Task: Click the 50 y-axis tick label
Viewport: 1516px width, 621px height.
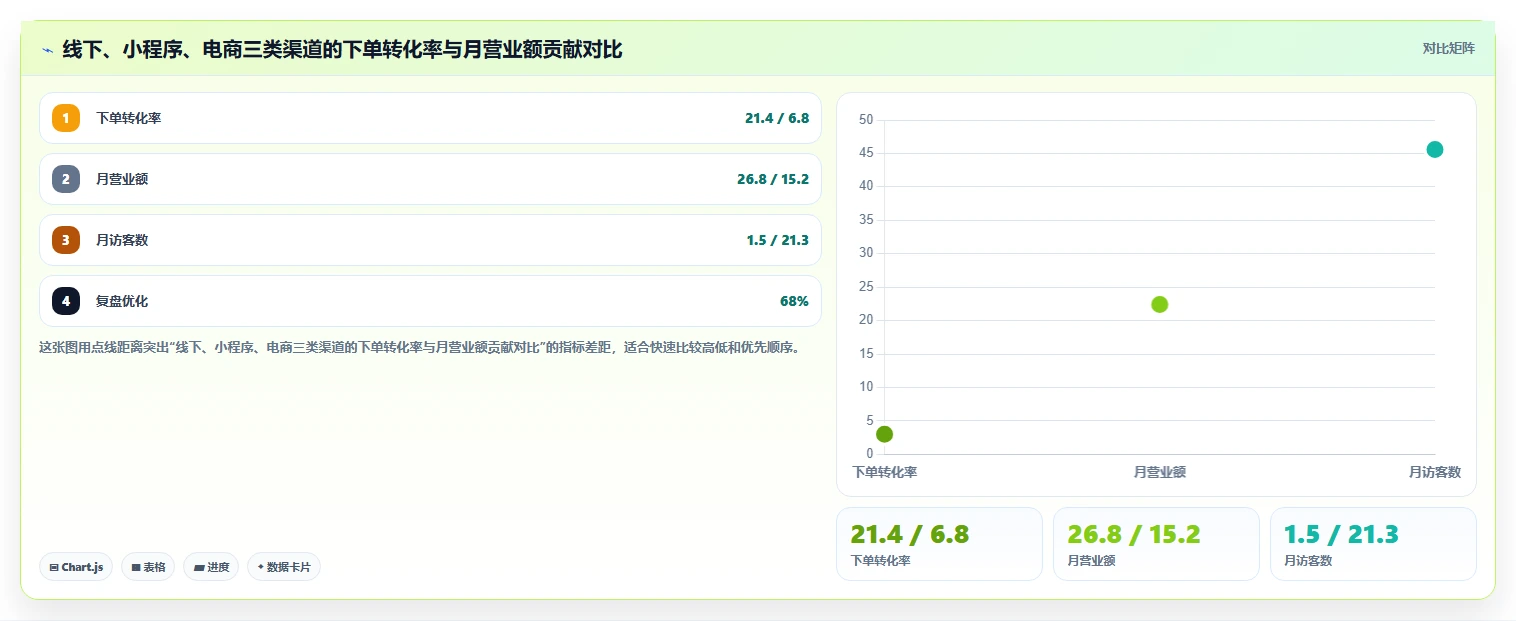Action: (x=866, y=120)
